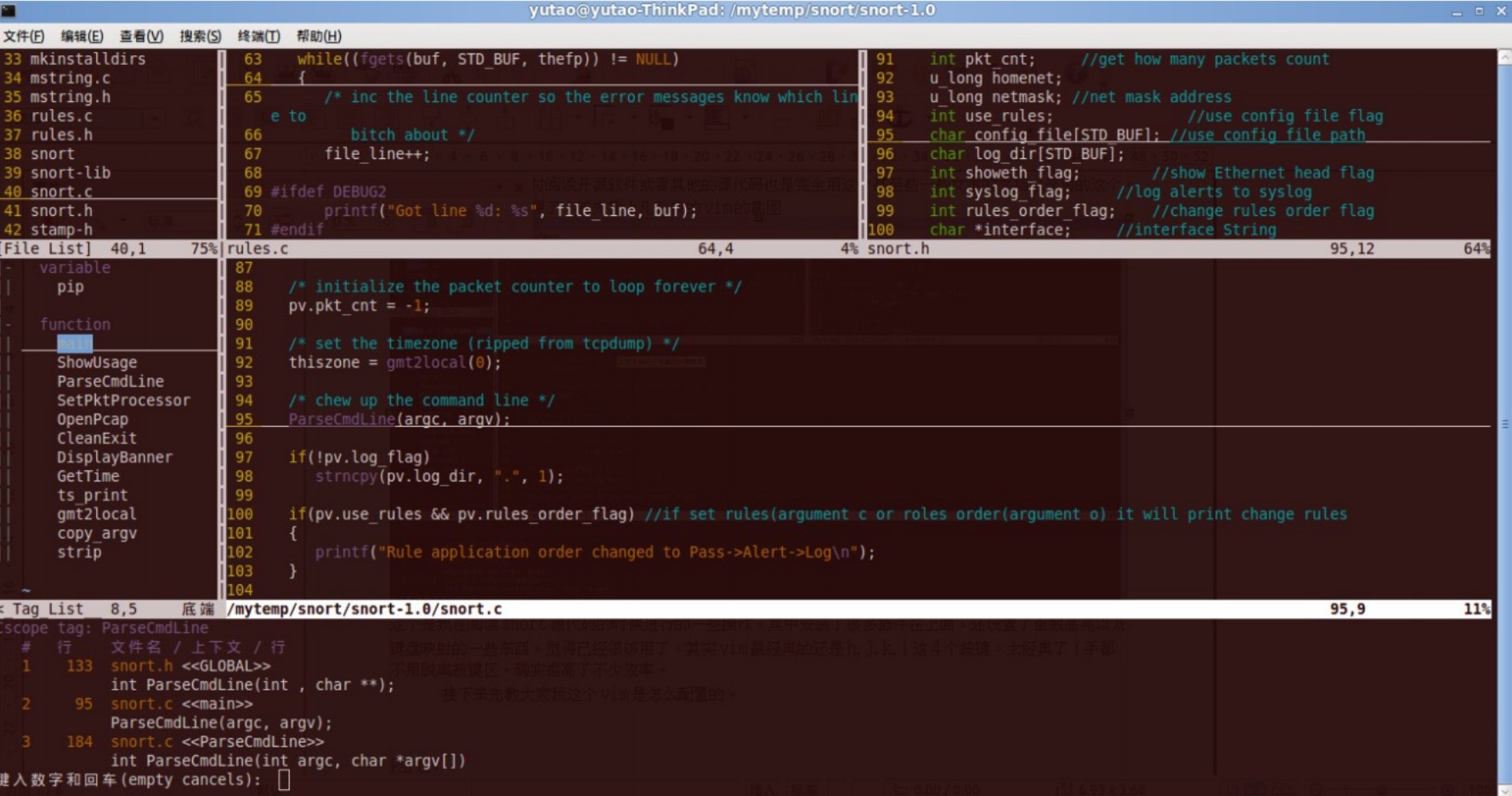Open the 文件(F) menu
The width and height of the screenshot is (1512, 796).
(24, 36)
